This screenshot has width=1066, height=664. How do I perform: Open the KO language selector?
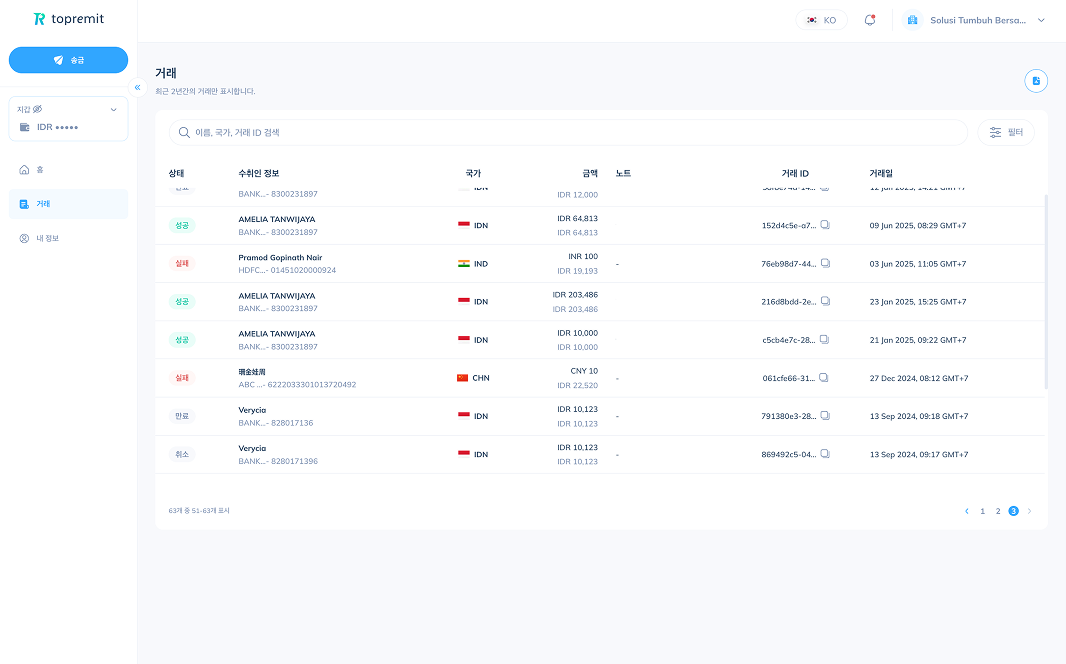821,20
